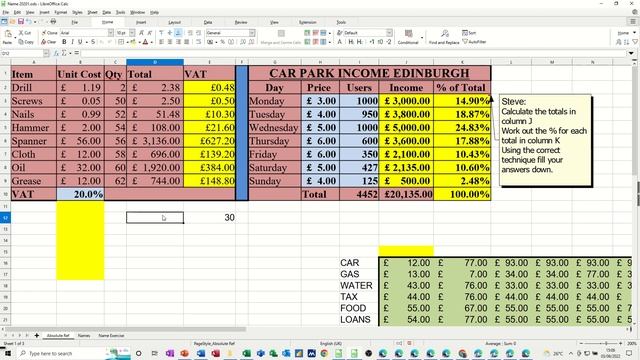Switch to the Layout ribbon tab

pyautogui.click(x=174, y=22)
